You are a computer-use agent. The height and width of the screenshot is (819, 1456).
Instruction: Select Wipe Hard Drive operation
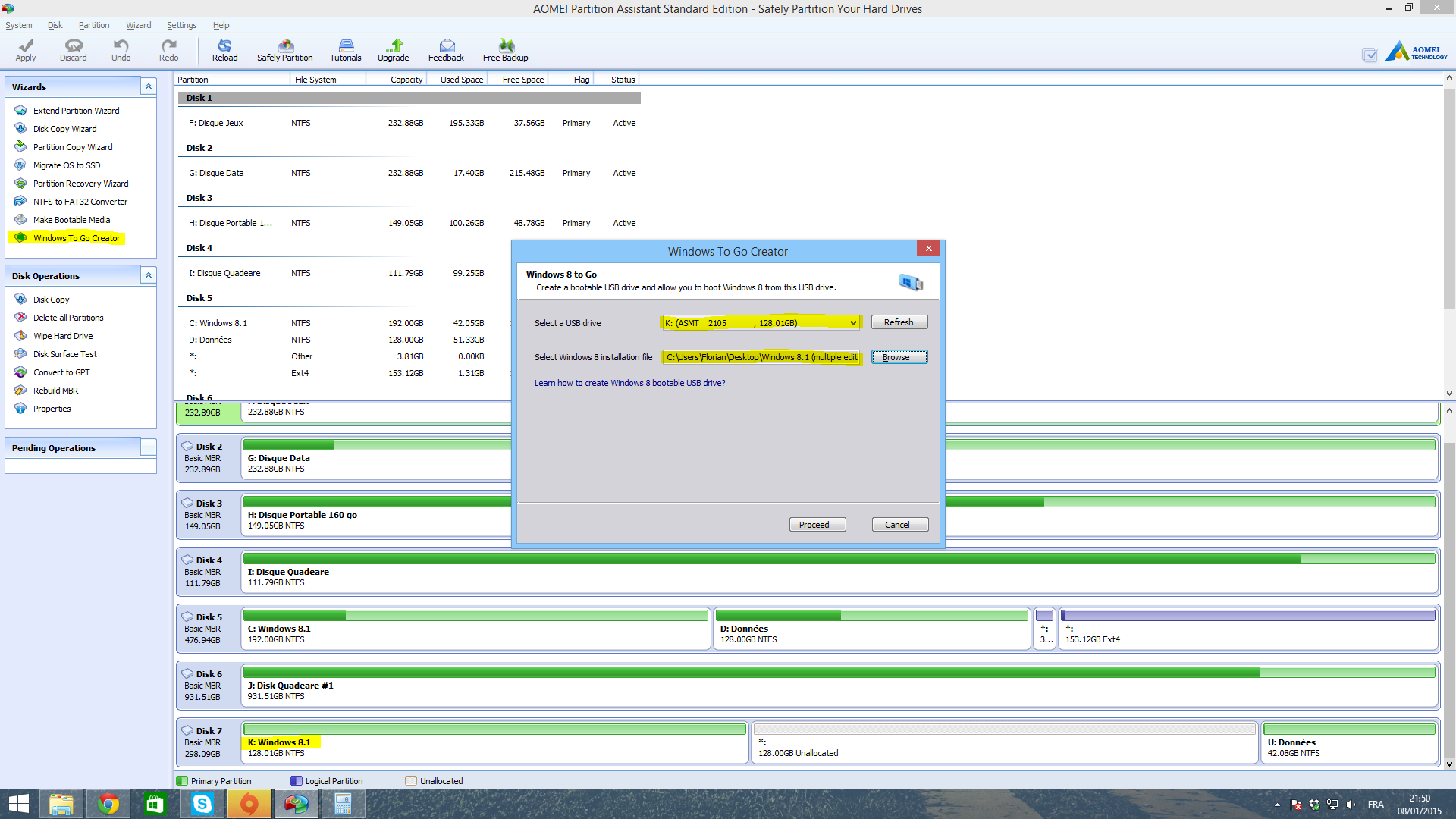[63, 336]
